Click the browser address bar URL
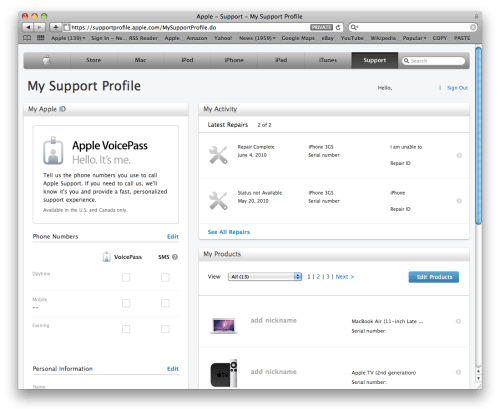This screenshot has height=409, width=500. 144,27
